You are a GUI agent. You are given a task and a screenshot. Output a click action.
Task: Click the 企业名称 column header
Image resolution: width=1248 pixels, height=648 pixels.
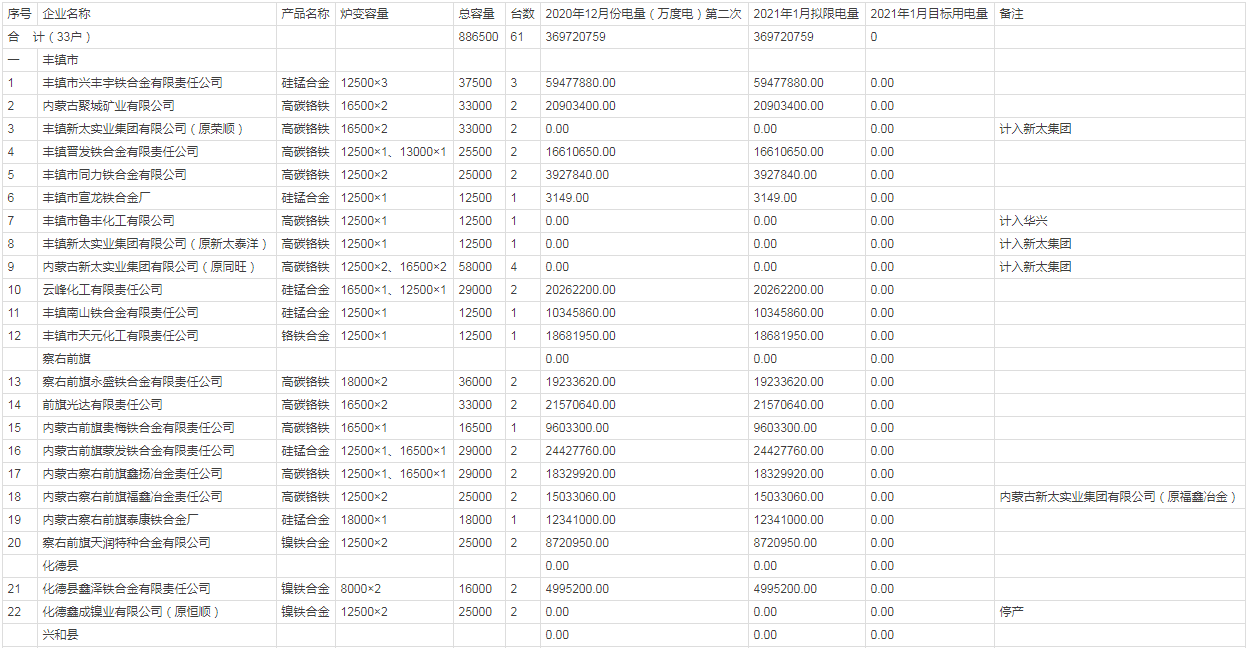[x=66, y=14]
